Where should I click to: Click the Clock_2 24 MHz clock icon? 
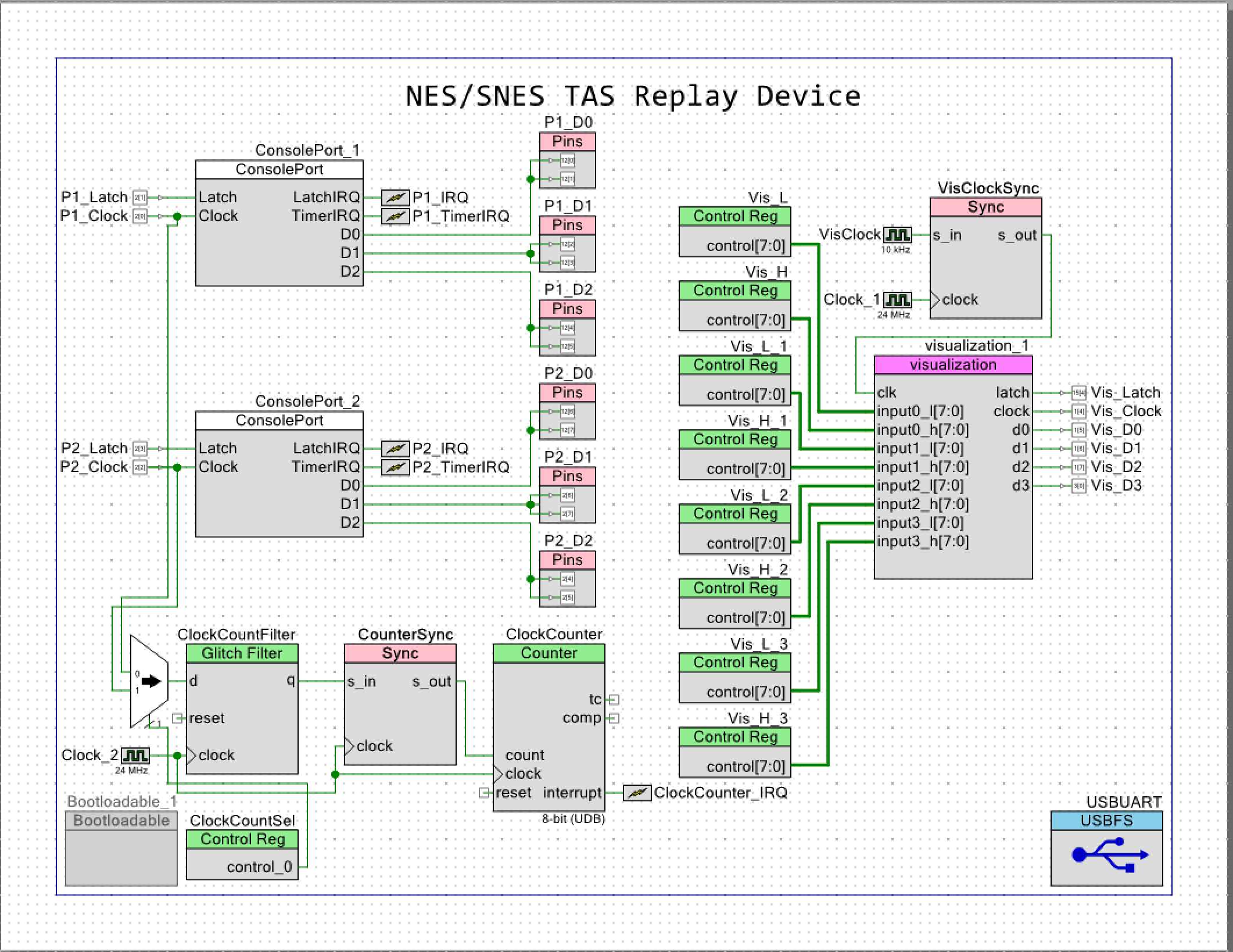tap(135, 756)
